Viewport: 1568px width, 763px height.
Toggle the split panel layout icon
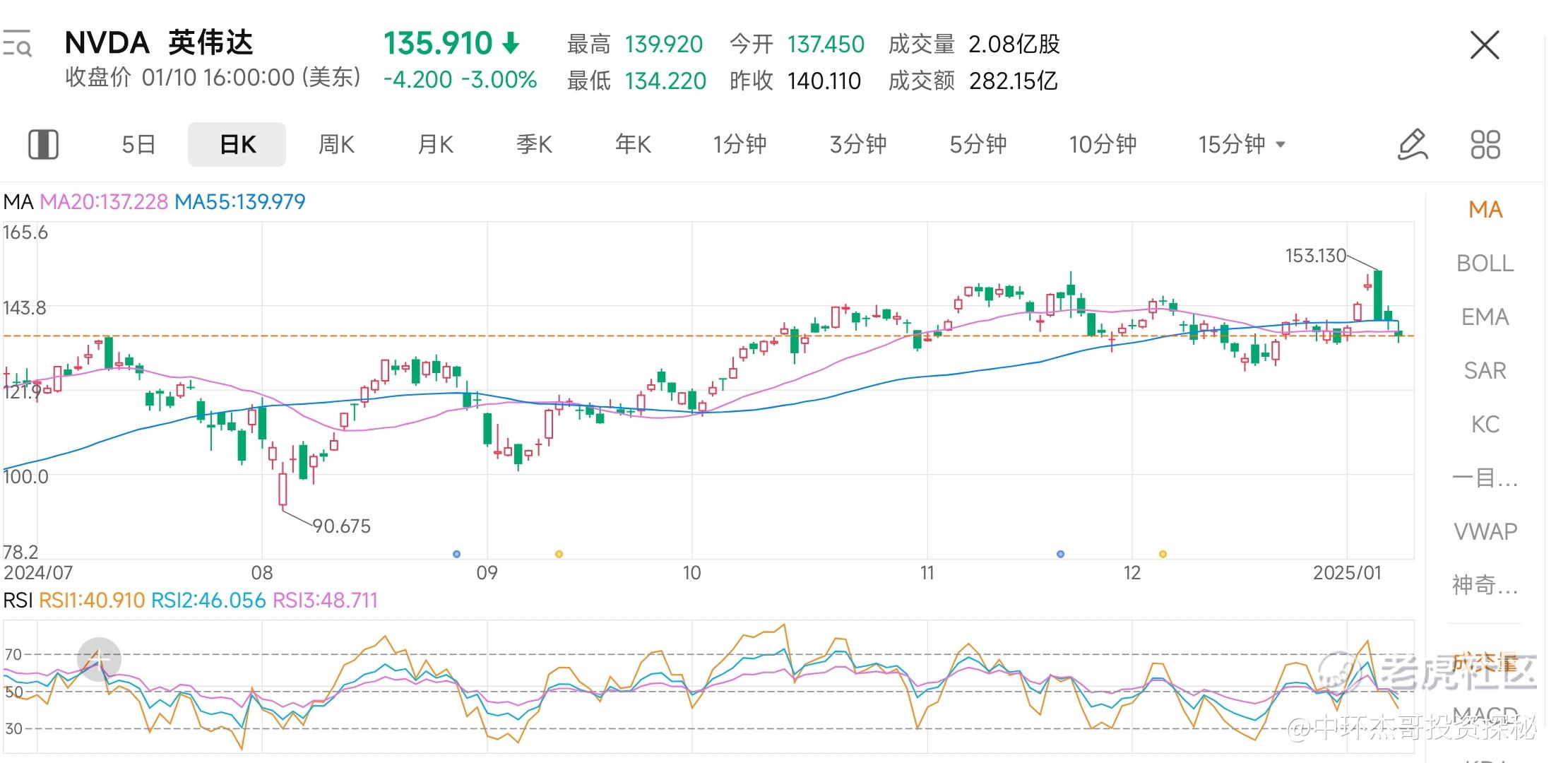tap(43, 145)
